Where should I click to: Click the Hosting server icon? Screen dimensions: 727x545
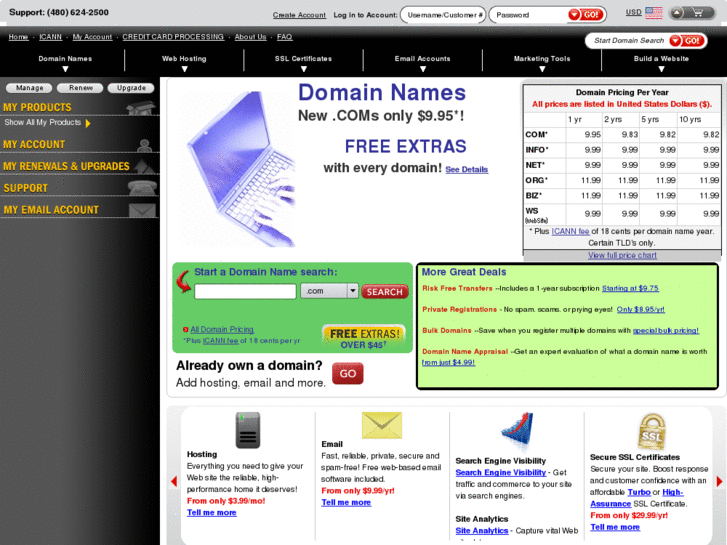(x=247, y=430)
